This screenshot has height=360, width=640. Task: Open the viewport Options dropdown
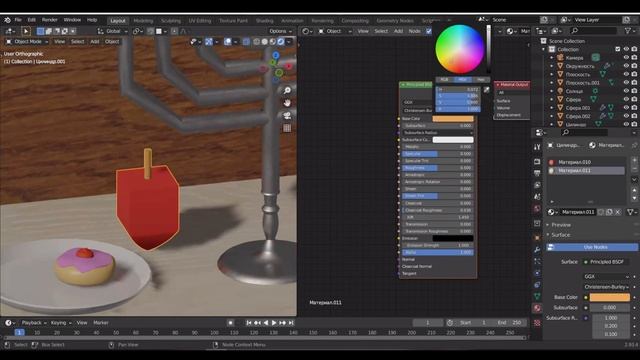(x=281, y=31)
